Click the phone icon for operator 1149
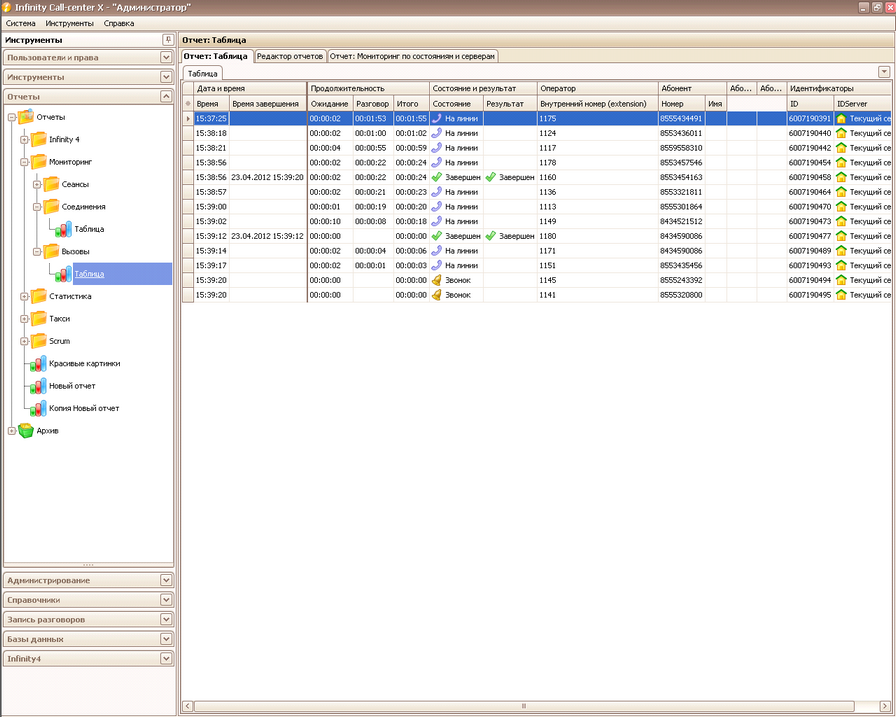This screenshot has height=717, width=896. click(x=437, y=221)
